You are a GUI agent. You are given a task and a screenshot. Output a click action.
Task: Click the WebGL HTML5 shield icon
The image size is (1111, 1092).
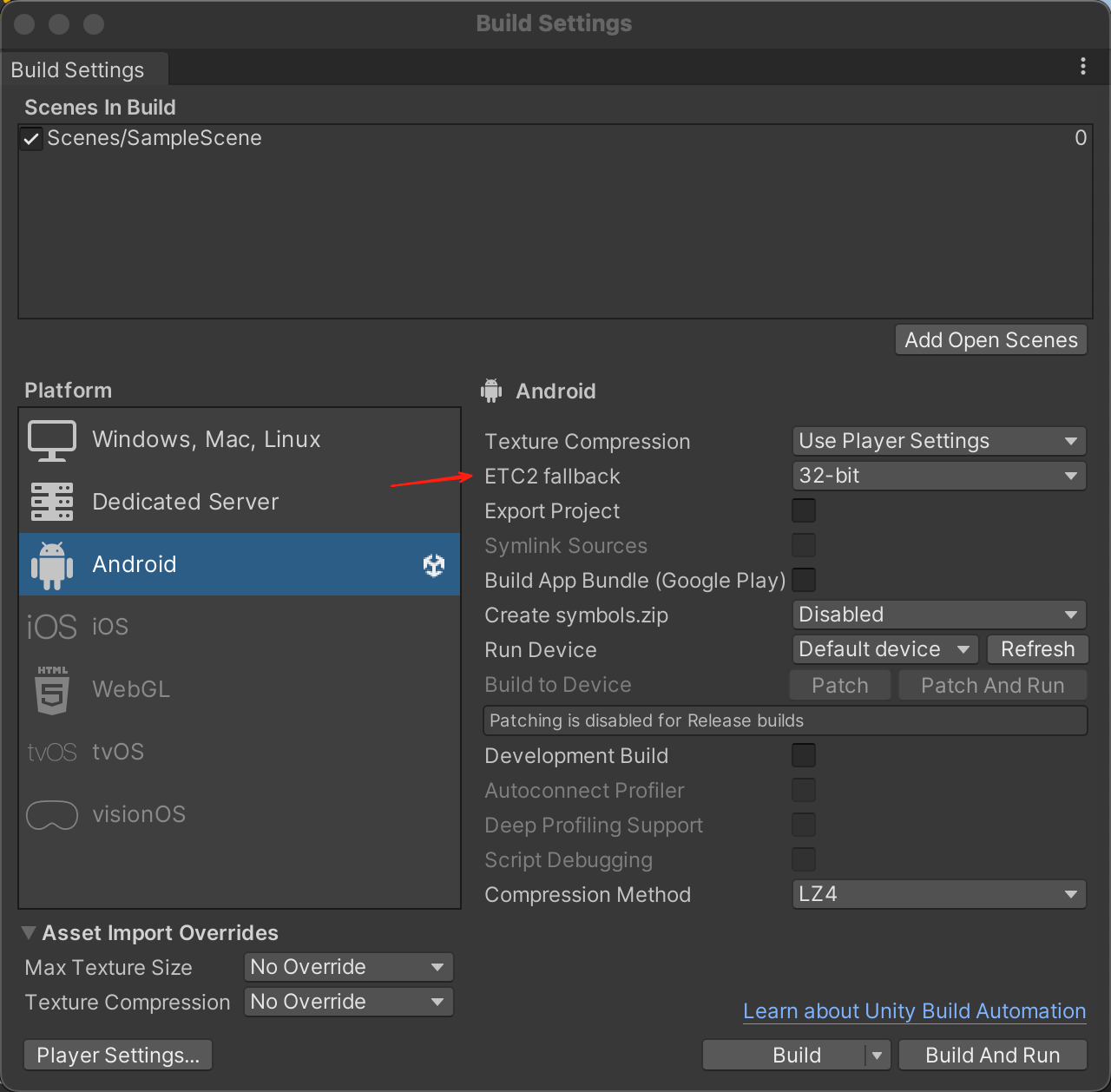pyautogui.click(x=52, y=690)
